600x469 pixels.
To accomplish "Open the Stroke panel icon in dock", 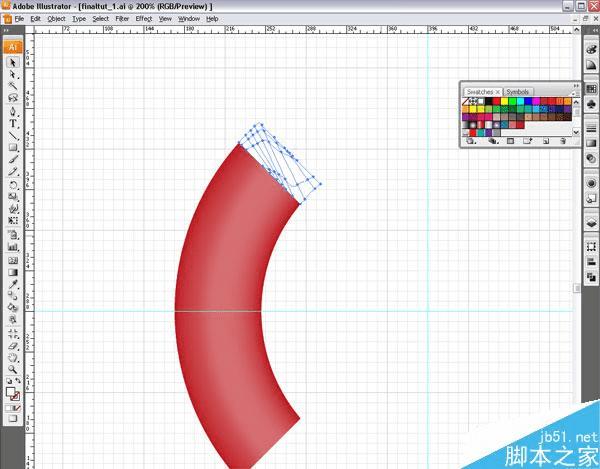I will point(591,128).
